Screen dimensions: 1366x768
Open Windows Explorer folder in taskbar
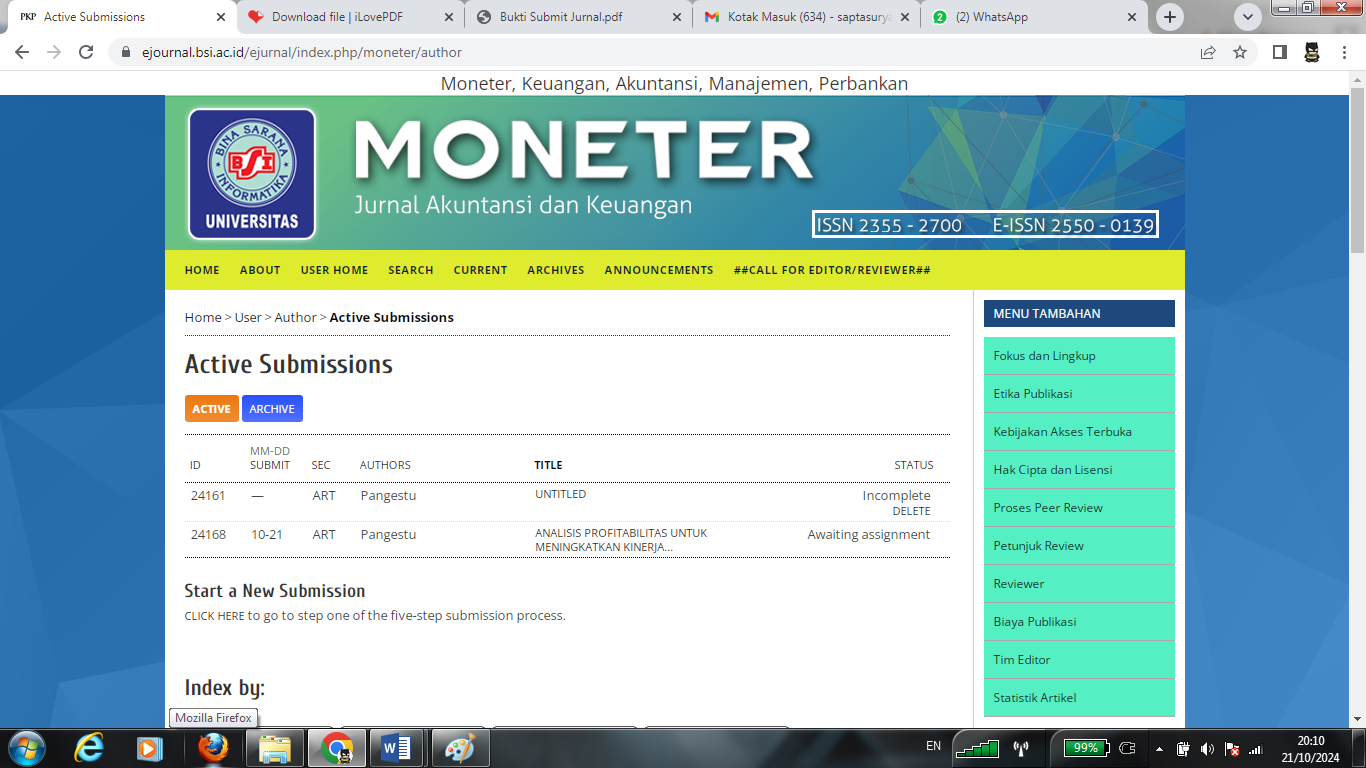tap(275, 748)
